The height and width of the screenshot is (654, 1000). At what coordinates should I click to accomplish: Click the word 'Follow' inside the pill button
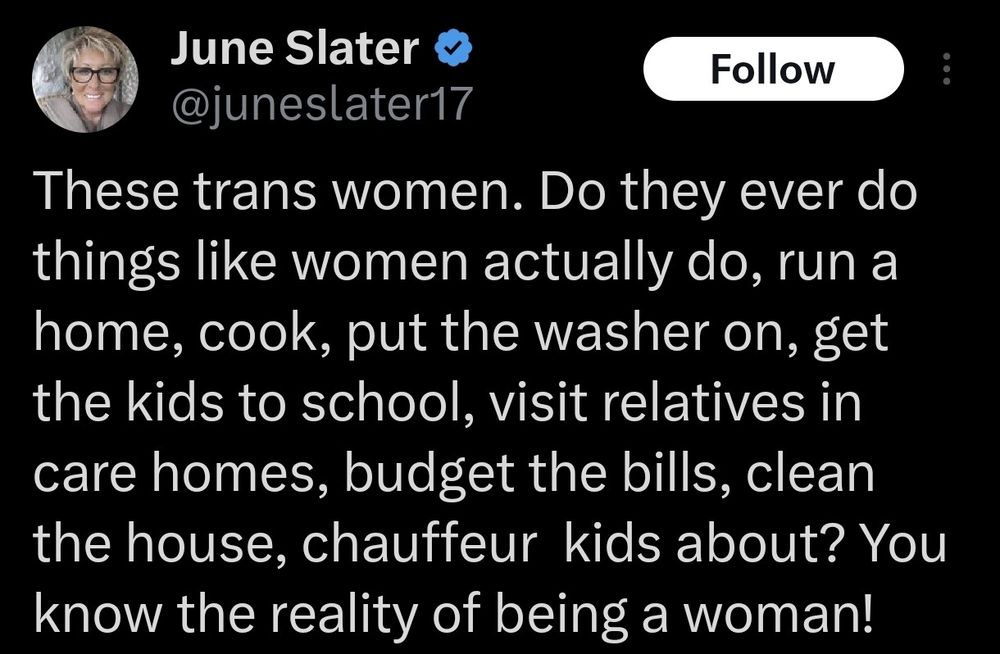[773, 69]
